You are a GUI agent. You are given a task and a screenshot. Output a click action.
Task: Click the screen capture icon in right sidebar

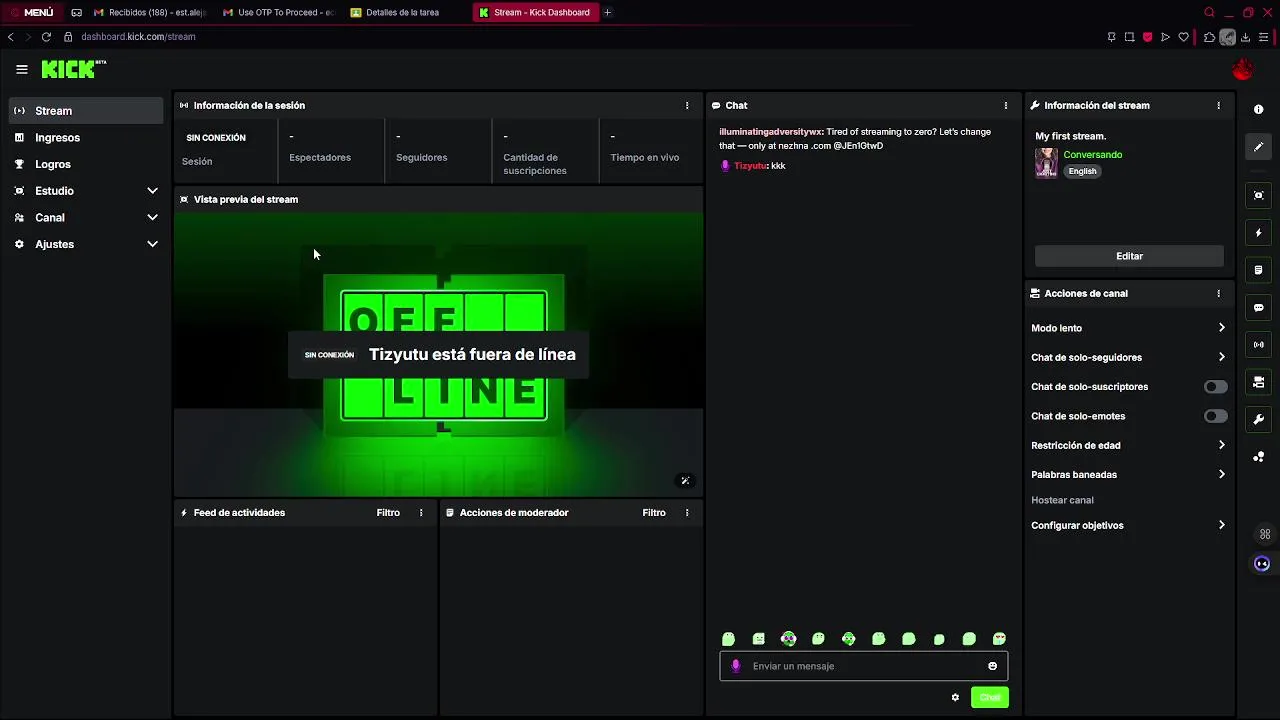click(1259, 195)
